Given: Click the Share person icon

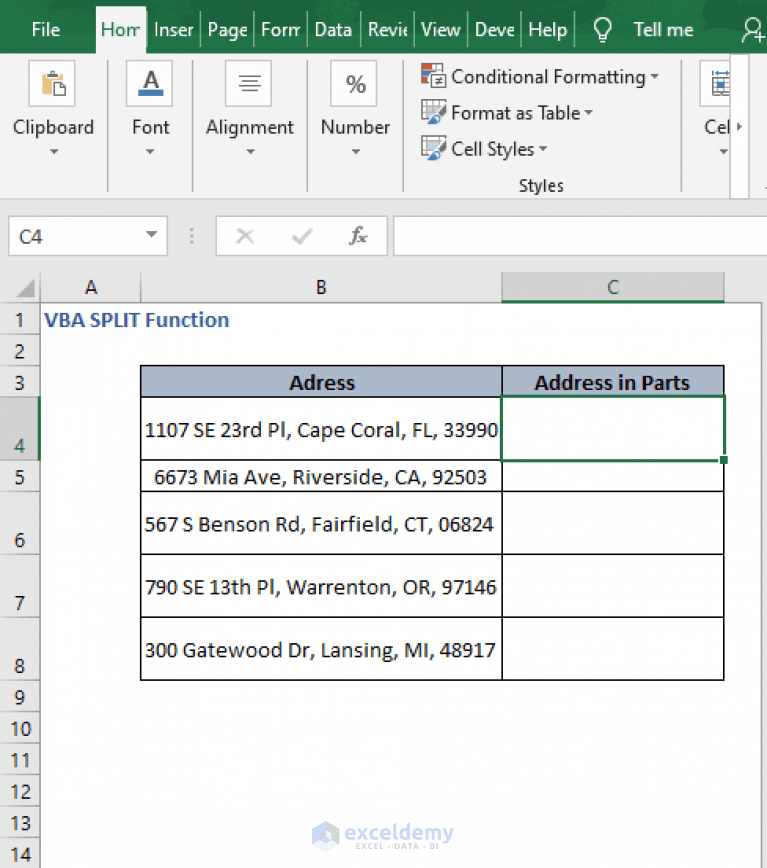Looking at the screenshot, I should click(x=753, y=30).
